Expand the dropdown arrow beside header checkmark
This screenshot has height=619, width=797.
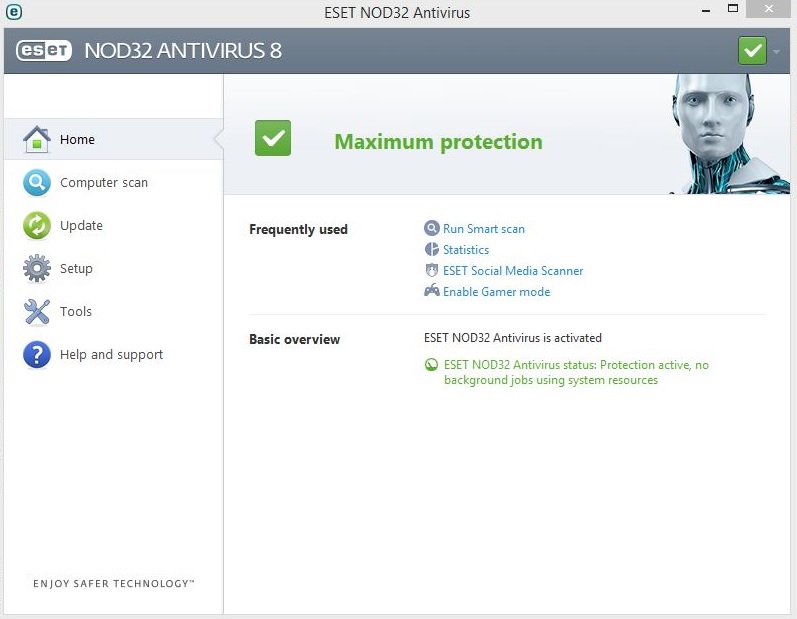pyautogui.click(x=776, y=51)
